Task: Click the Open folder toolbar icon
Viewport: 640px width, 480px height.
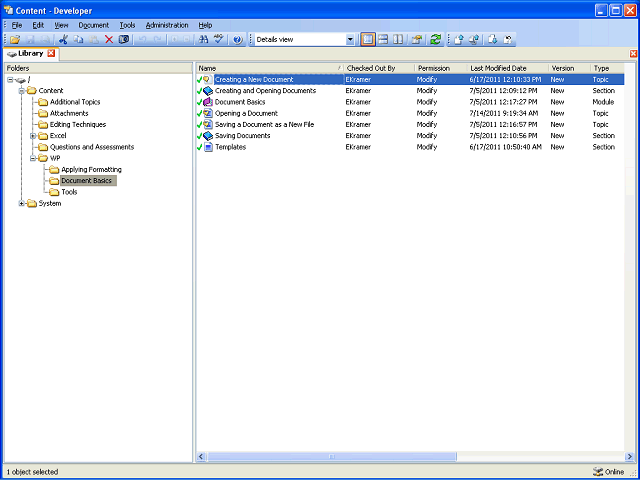Action: coord(15,40)
